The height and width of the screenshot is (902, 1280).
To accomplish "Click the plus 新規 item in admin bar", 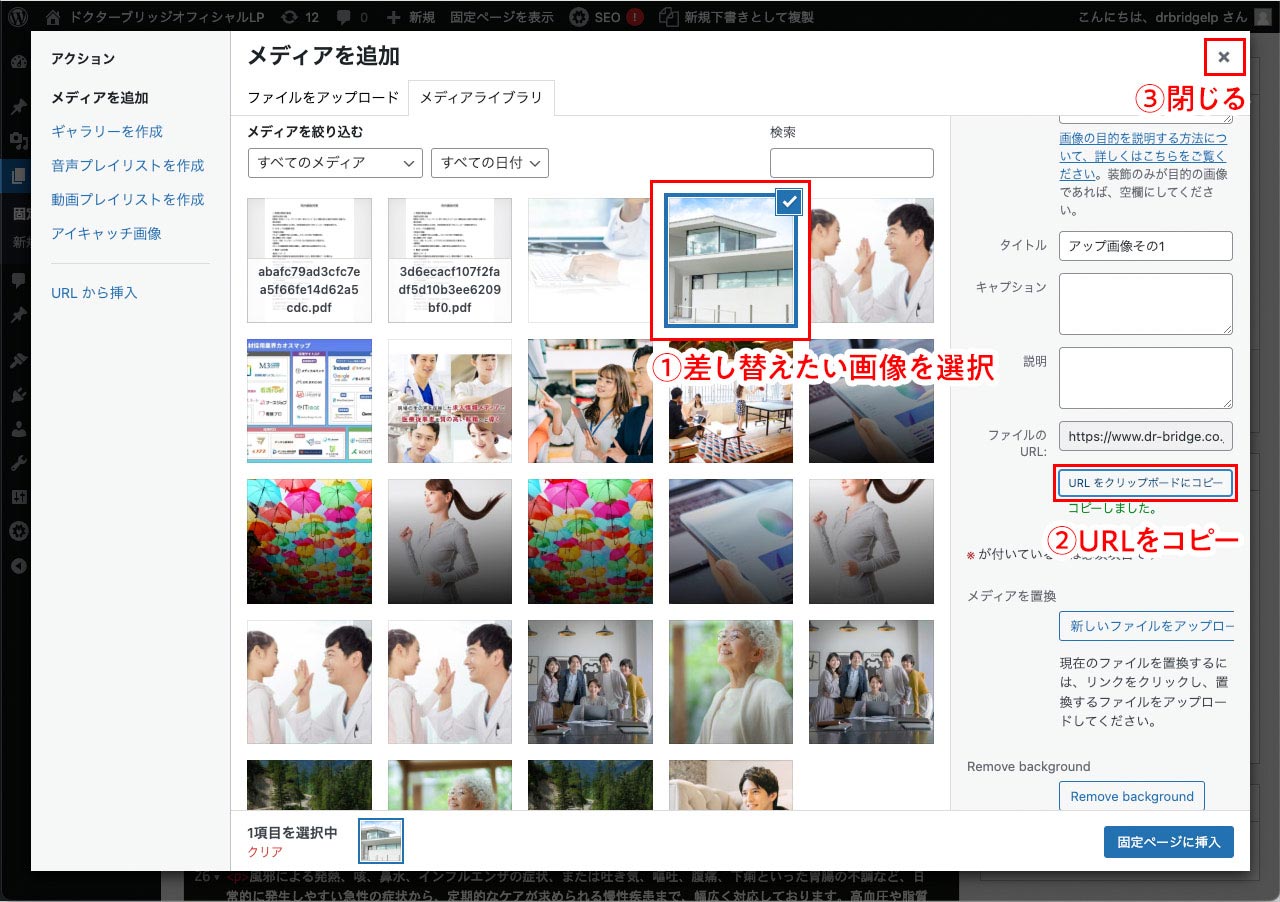I will pos(410,17).
